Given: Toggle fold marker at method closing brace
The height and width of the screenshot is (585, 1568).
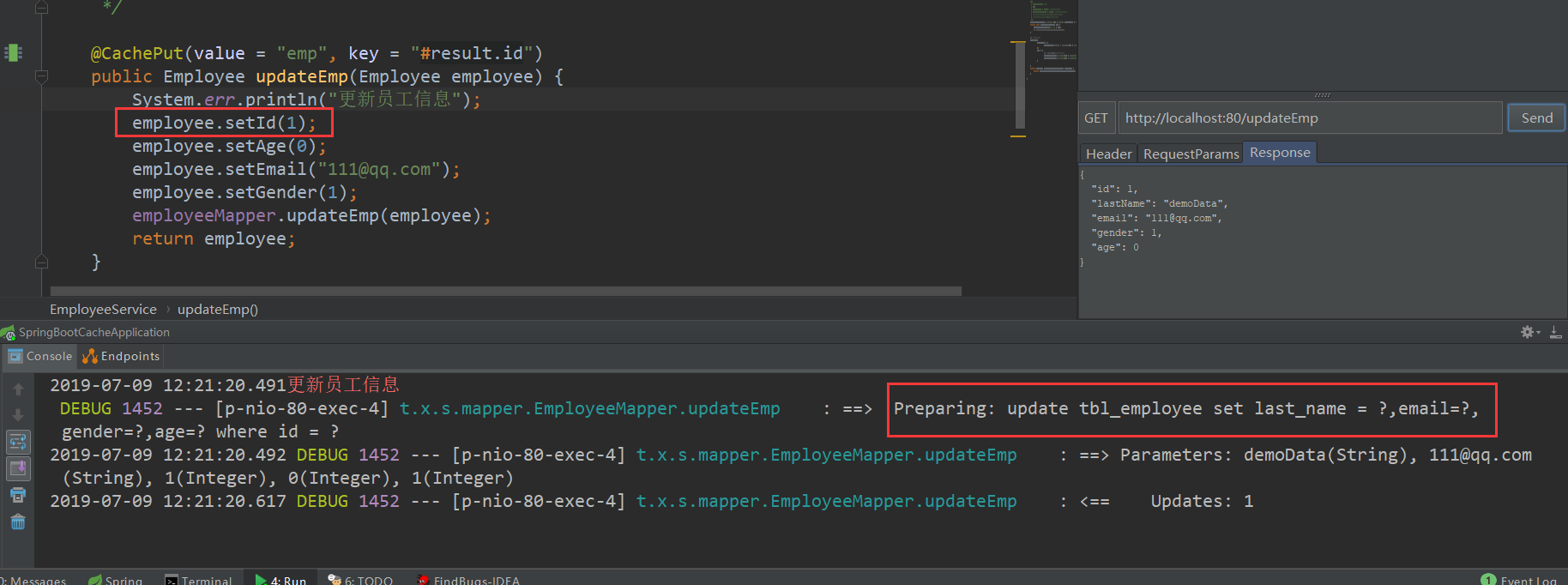Looking at the screenshot, I should 41,261.
